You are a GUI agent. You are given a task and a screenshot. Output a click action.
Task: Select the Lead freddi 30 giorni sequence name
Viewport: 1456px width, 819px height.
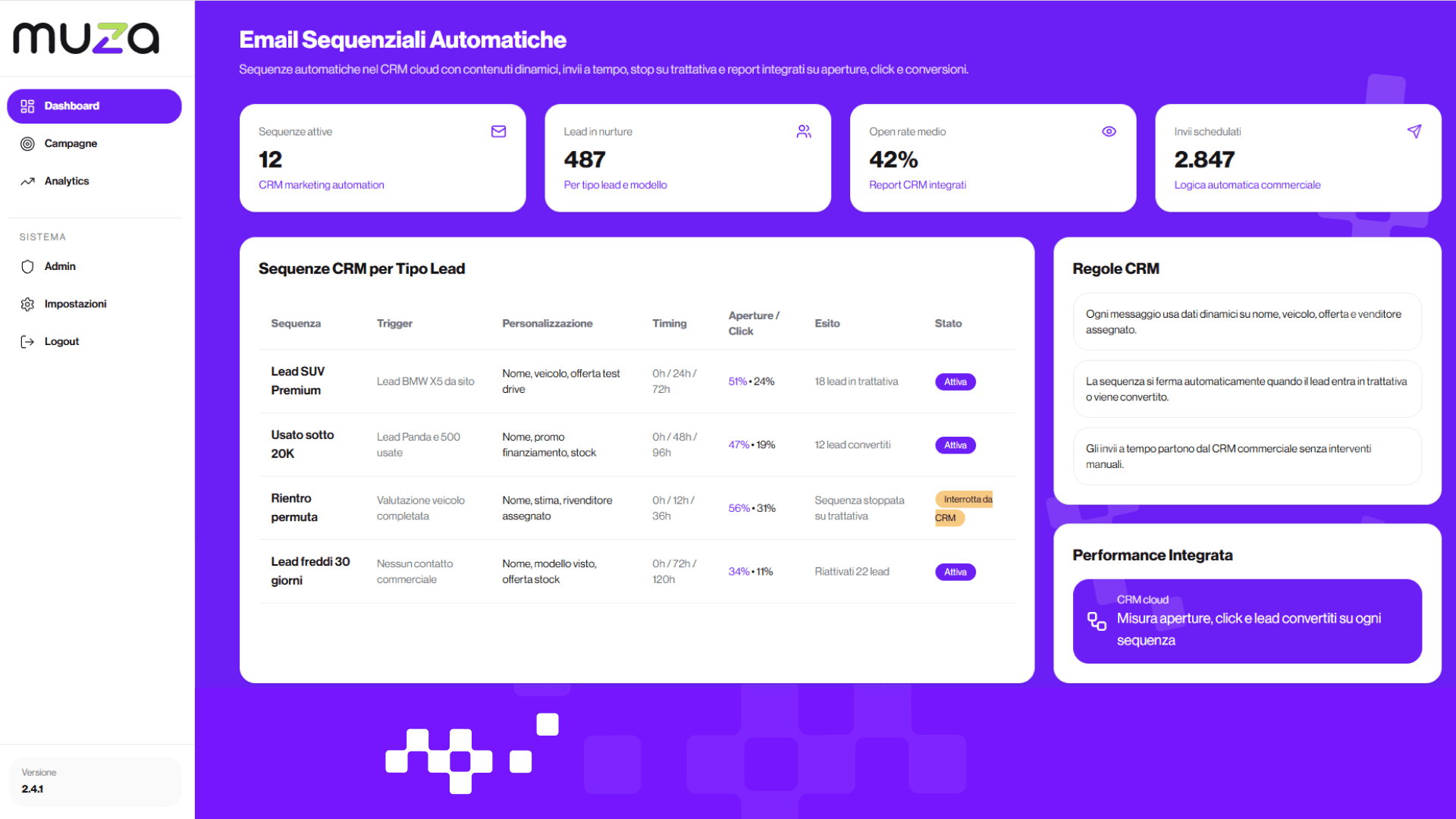[x=310, y=572]
